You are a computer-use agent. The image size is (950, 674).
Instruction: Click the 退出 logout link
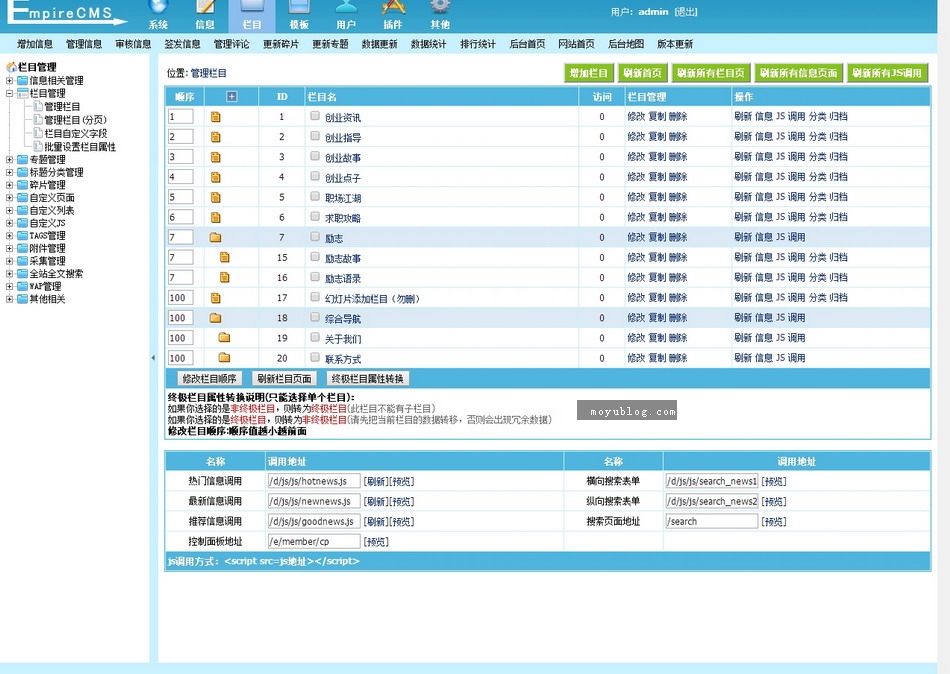click(686, 12)
